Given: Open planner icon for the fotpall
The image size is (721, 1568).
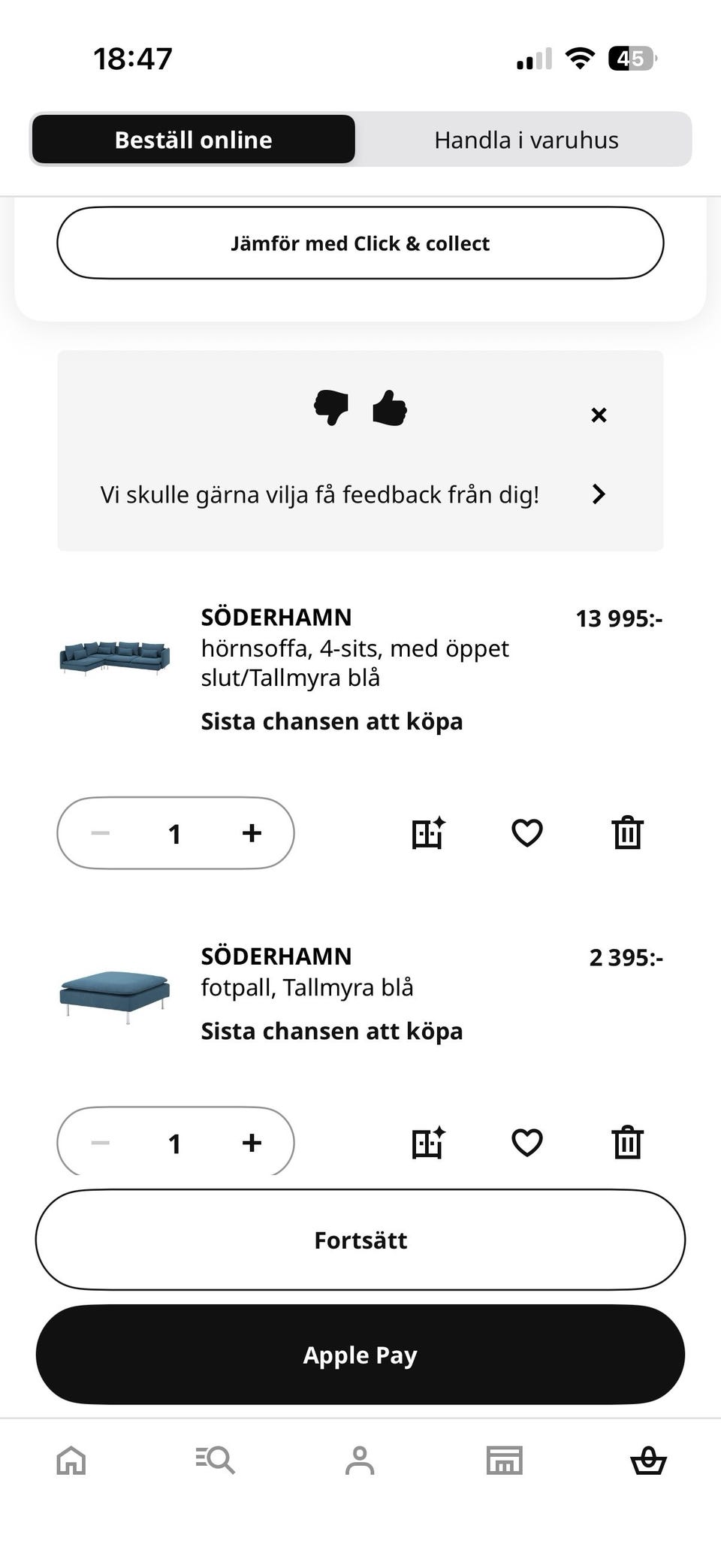Looking at the screenshot, I should 428,1143.
